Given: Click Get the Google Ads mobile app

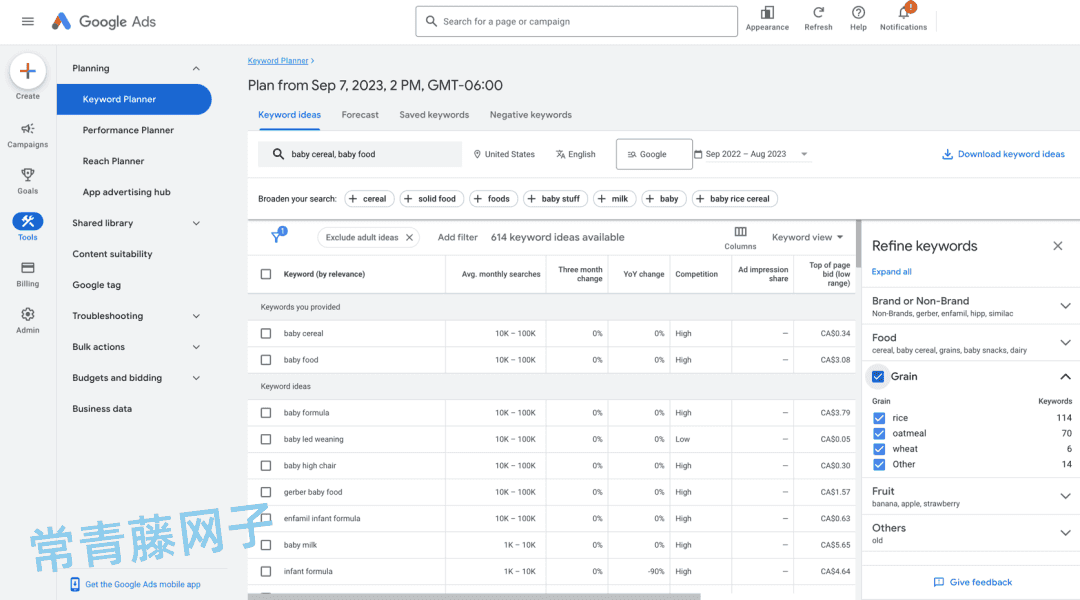Looking at the screenshot, I should tap(143, 584).
